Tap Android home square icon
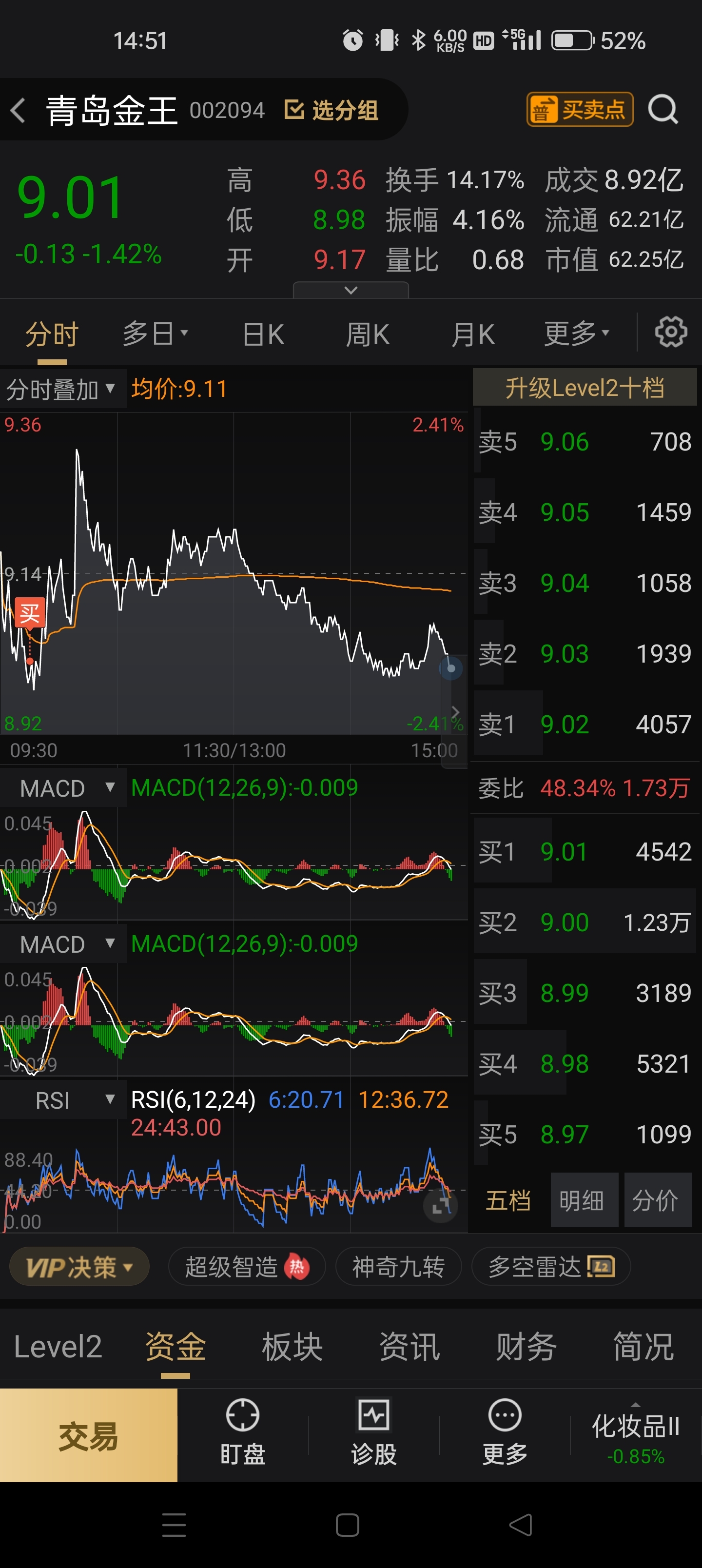The width and height of the screenshot is (702, 1568). pos(348,1525)
